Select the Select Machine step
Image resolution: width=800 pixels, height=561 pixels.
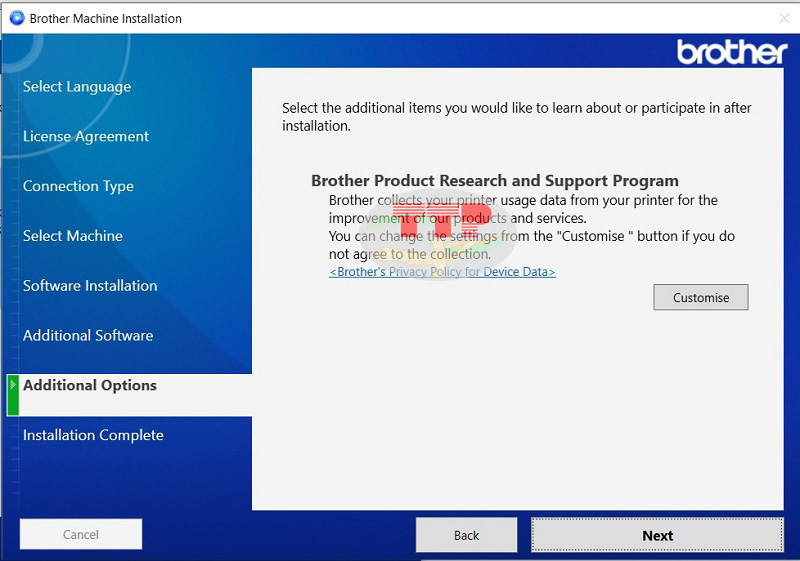pos(73,236)
